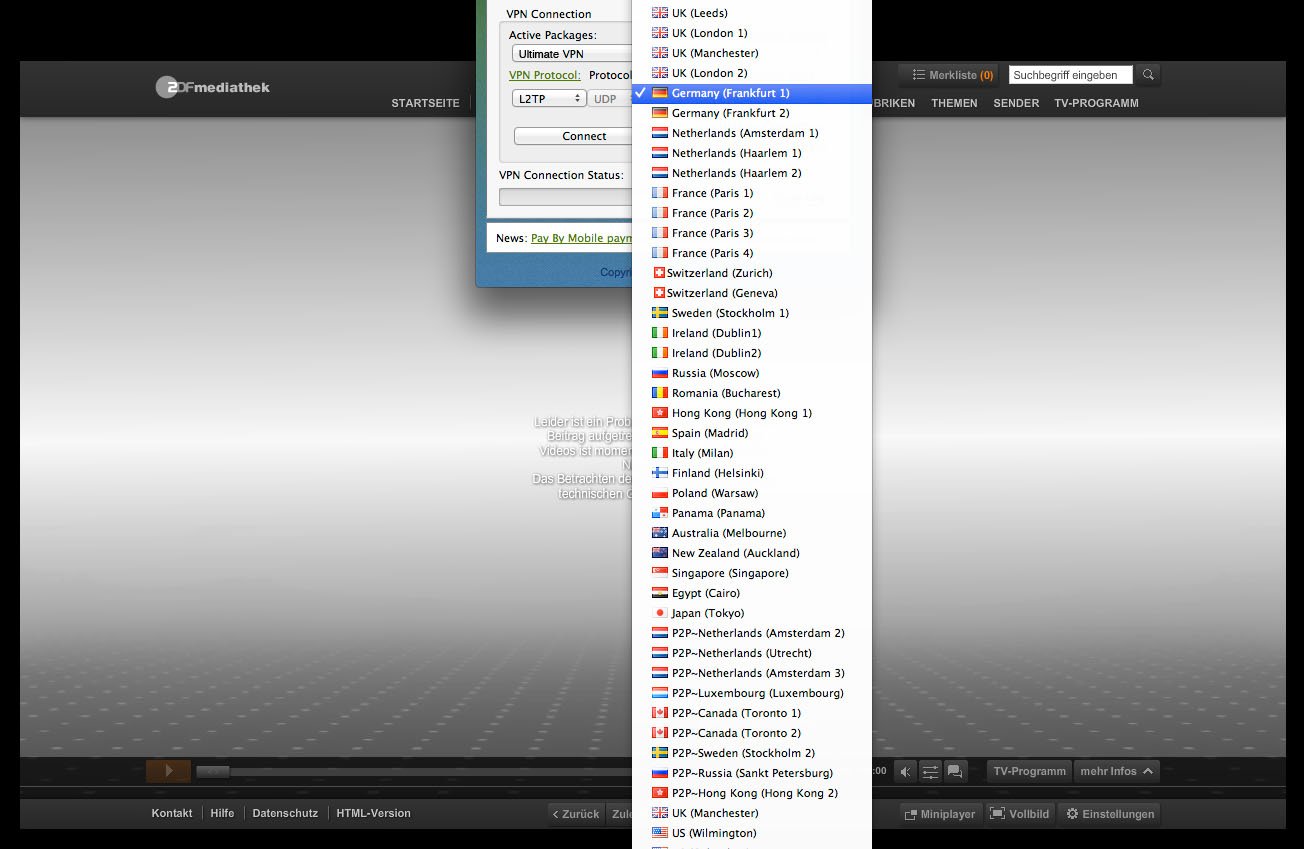Select Ireland (Dublin1)
1304x849 pixels.
point(752,333)
